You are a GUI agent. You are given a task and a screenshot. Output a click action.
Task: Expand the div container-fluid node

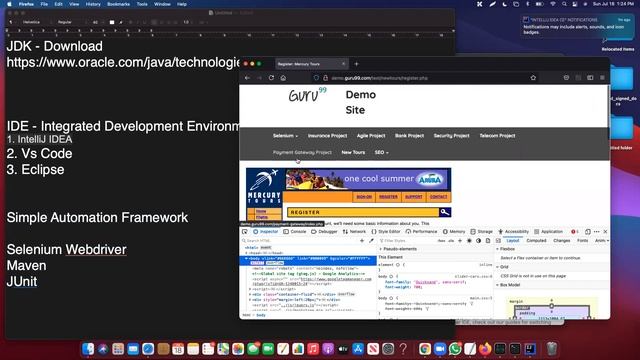[x=250, y=294]
